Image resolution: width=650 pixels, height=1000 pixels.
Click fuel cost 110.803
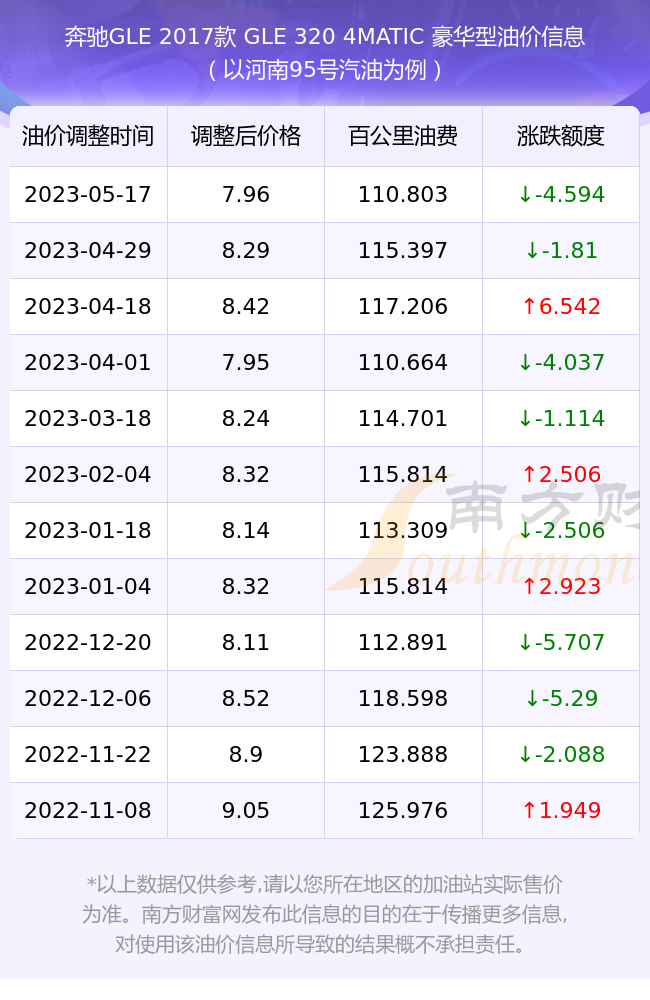pyautogui.click(x=403, y=195)
